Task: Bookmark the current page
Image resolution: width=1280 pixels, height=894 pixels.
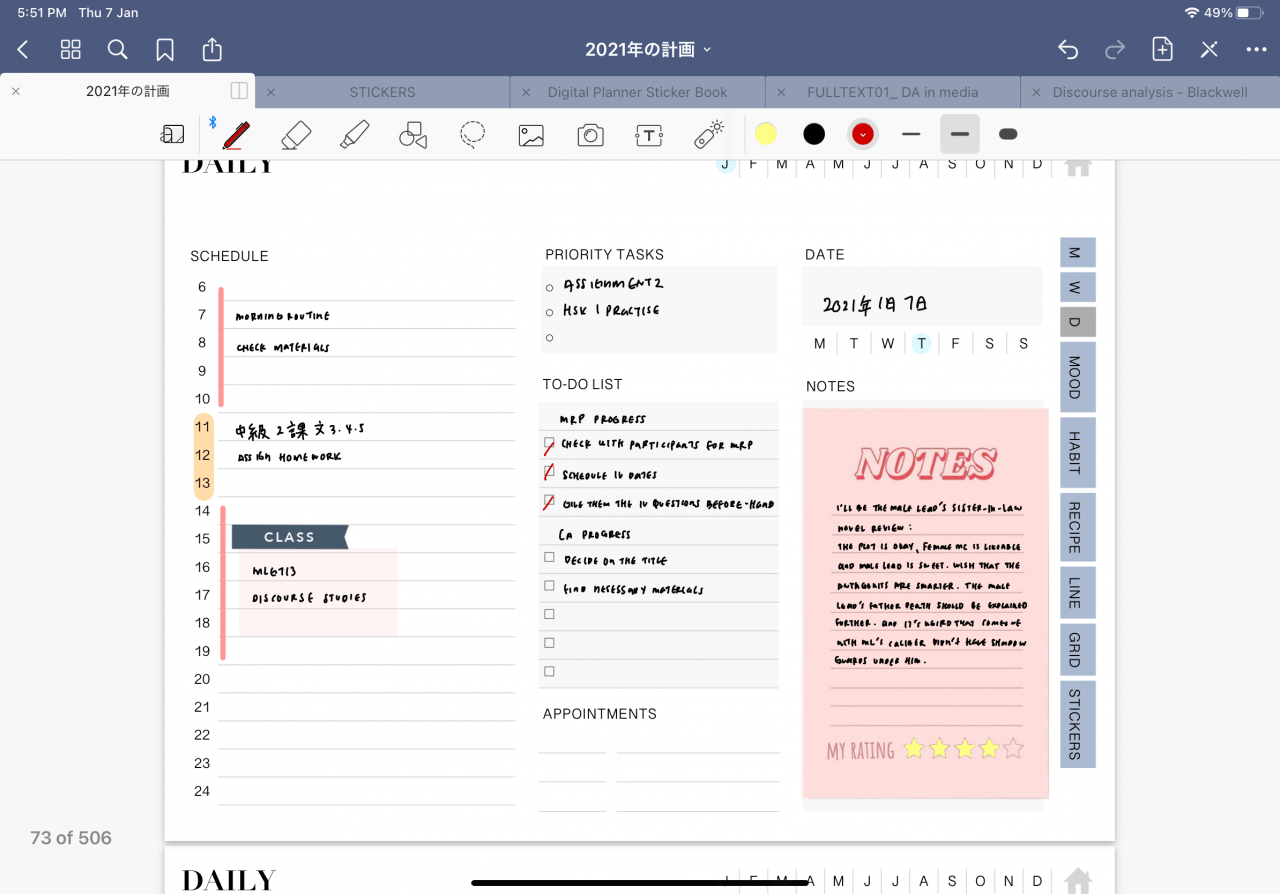Action: pos(165,49)
